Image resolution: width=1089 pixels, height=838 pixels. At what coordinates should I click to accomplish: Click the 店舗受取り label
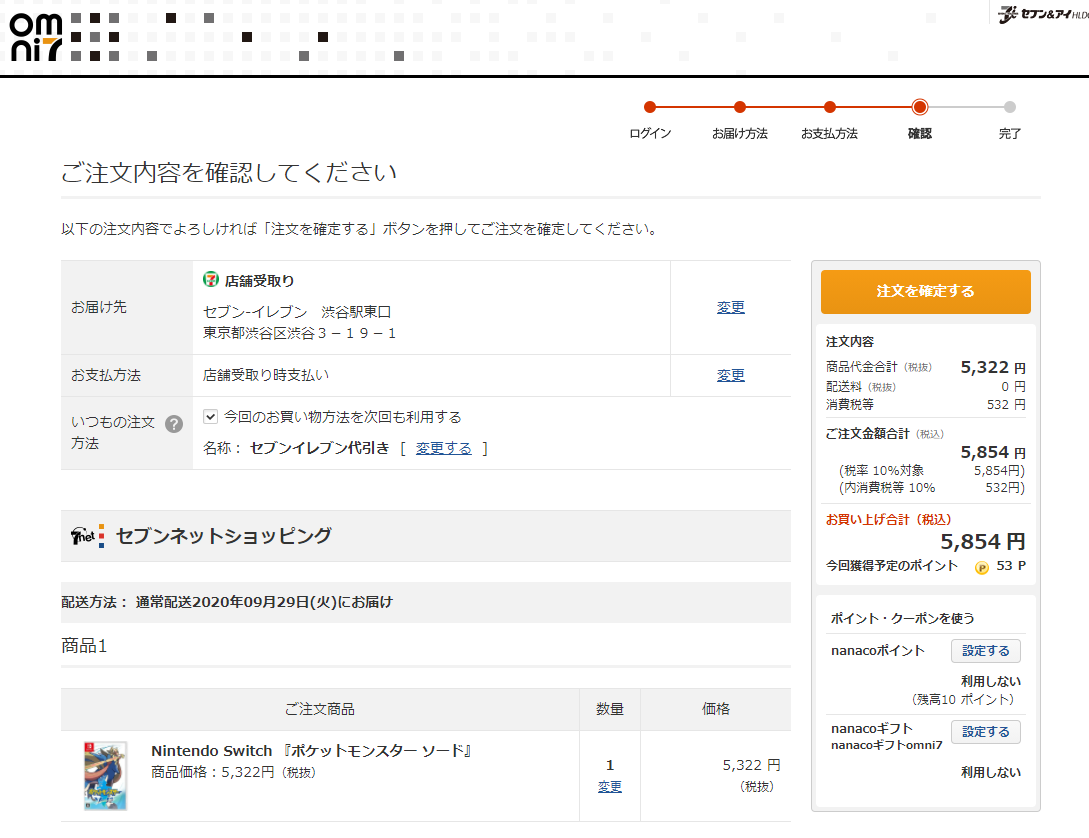[259, 280]
